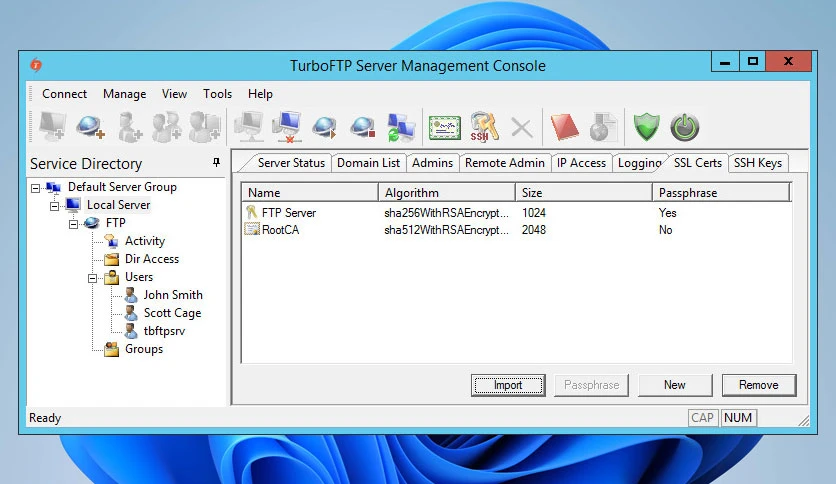836x484 pixels.
Task: Click the SSH keys toolbar icon
Action: pyautogui.click(x=484, y=127)
